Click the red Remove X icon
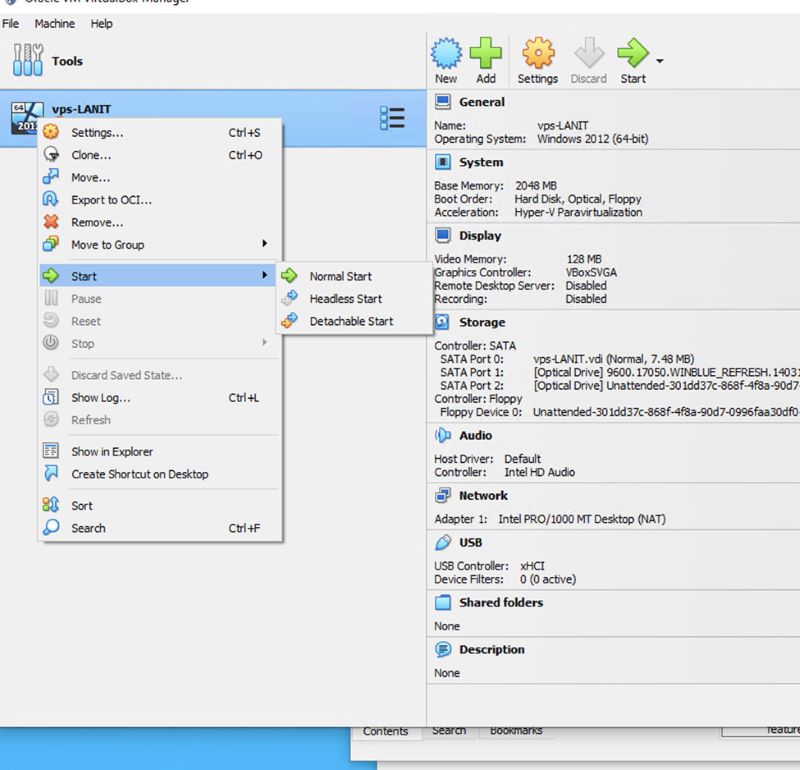 click(x=51, y=221)
